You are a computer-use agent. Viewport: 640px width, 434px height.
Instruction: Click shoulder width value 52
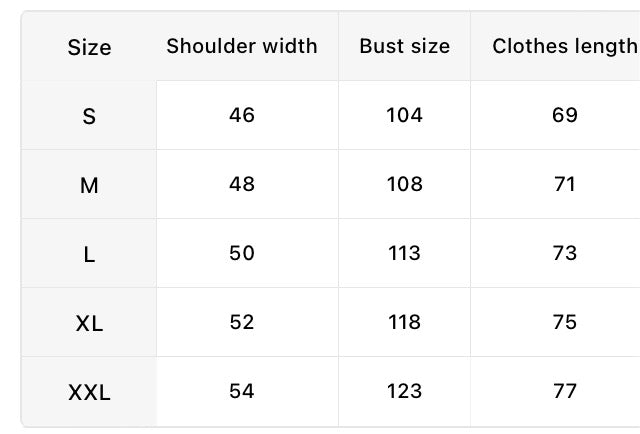click(242, 322)
